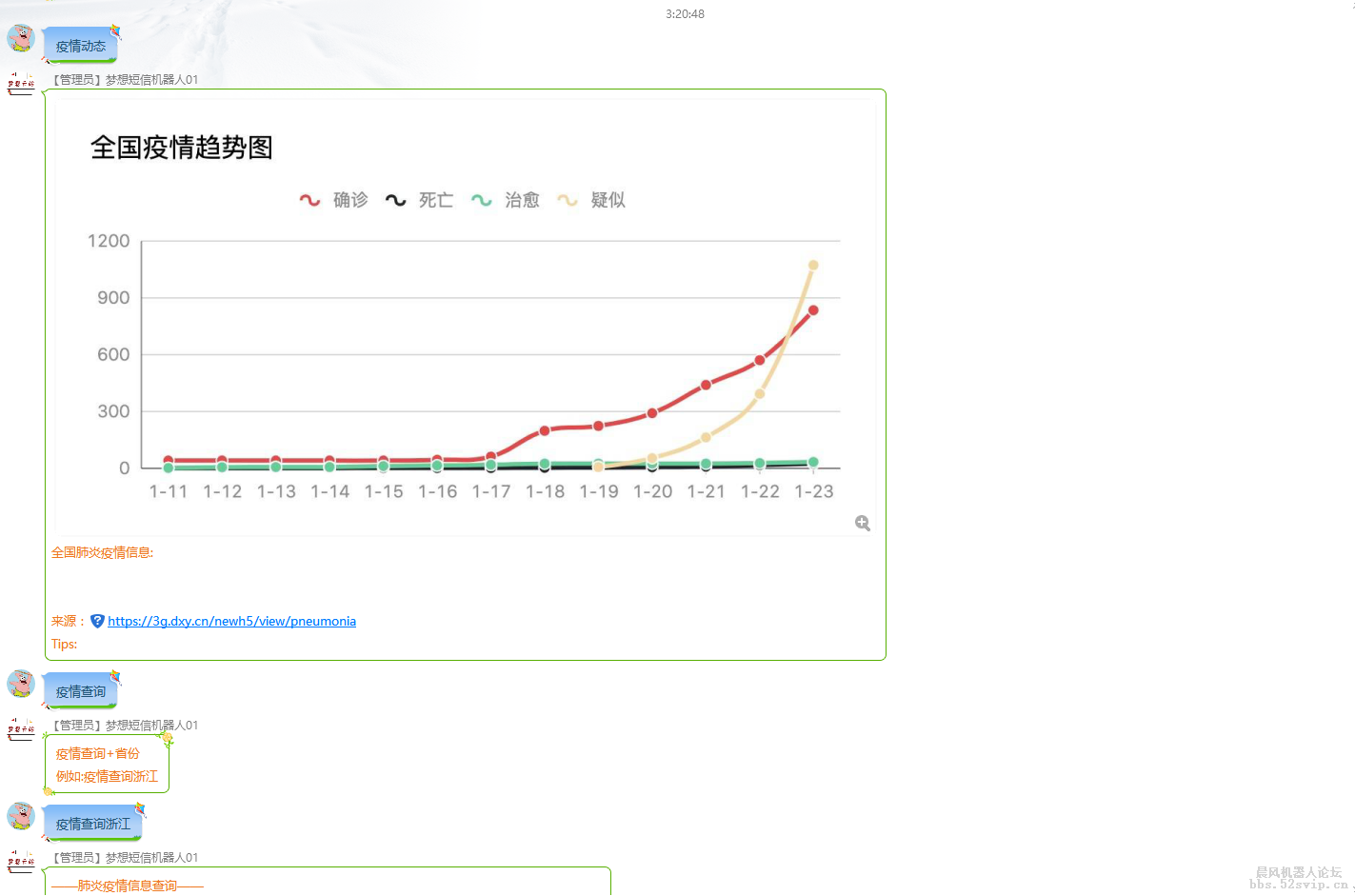Select user avatar beside 疫情查询浙江 message
The image size is (1355, 896).
pos(21,816)
